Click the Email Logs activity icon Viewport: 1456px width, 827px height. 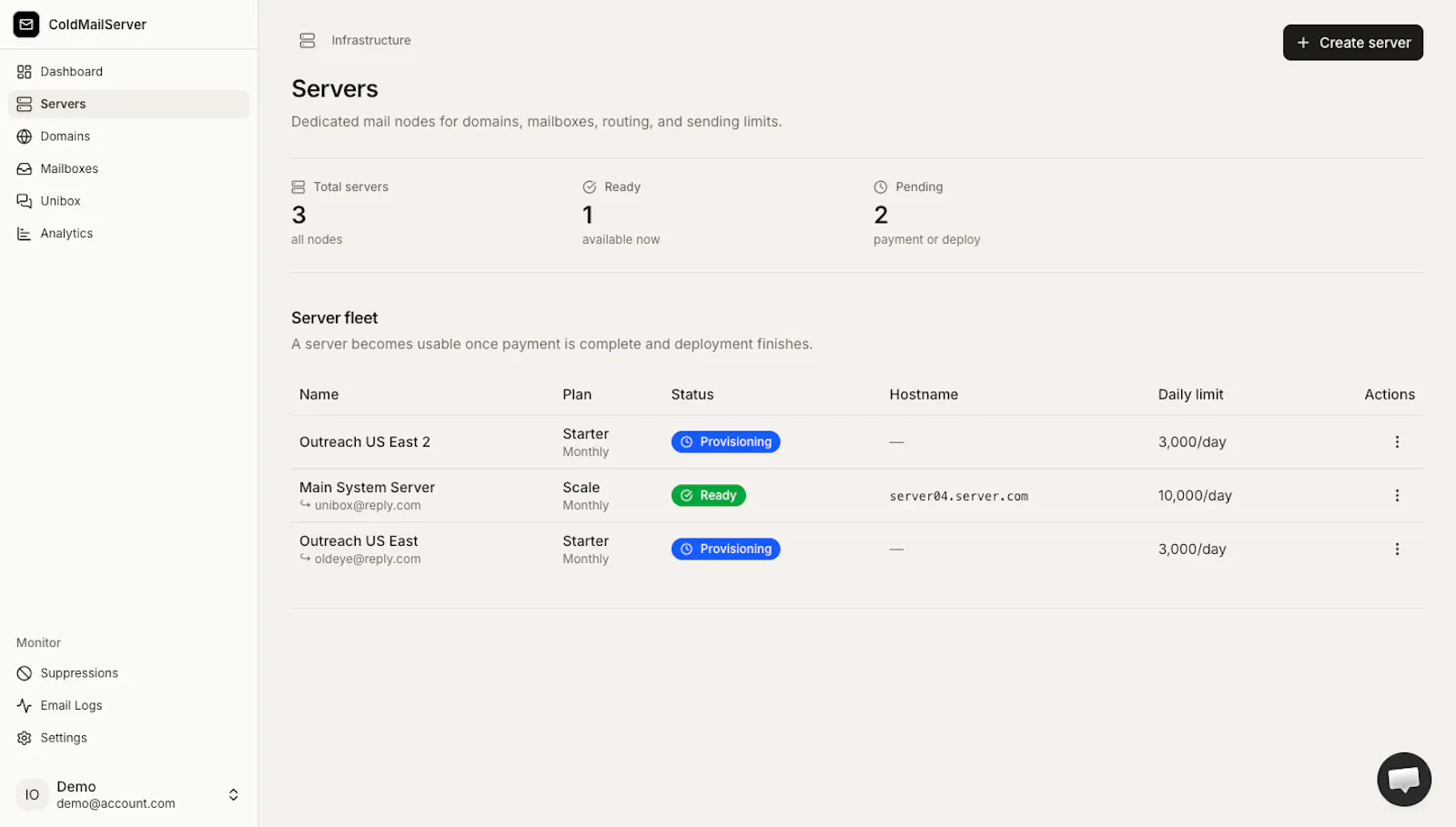pos(25,705)
